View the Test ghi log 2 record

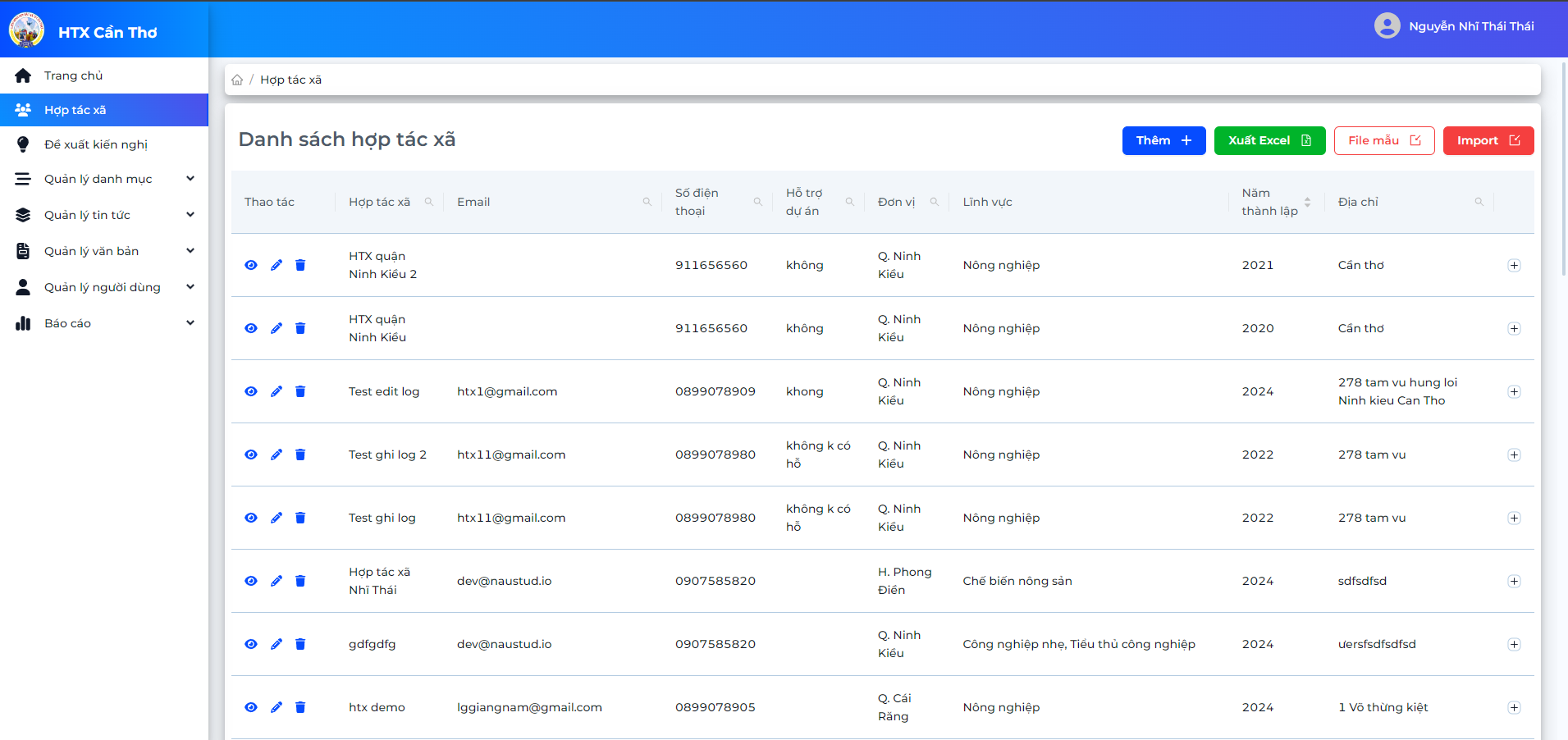tap(251, 455)
